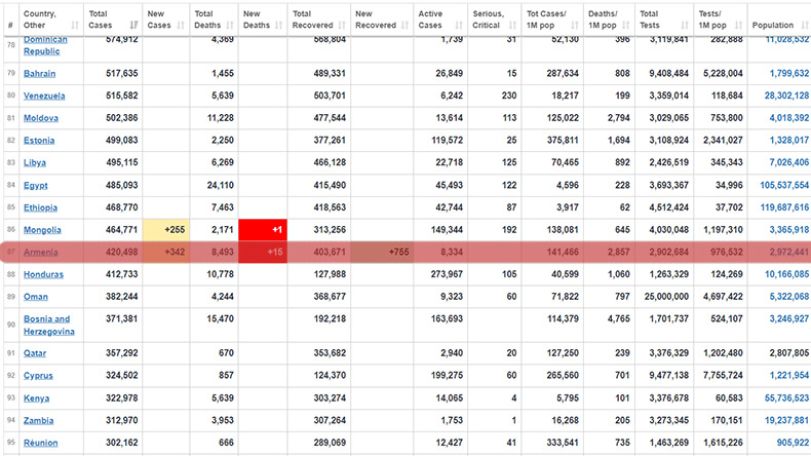The image size is (811, 456).
Task: Select Cyprus's tests per million value 7,755,724
Action: pos(723,375)
